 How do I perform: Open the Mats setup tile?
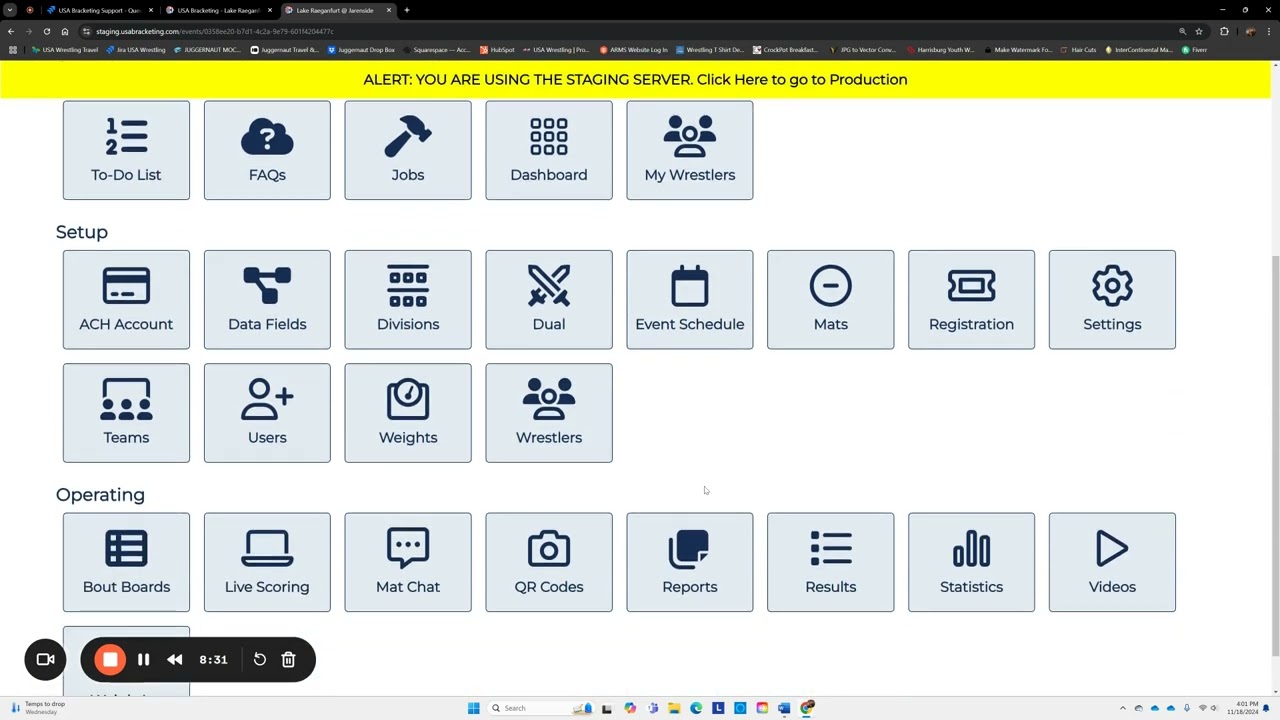point(831,300)
